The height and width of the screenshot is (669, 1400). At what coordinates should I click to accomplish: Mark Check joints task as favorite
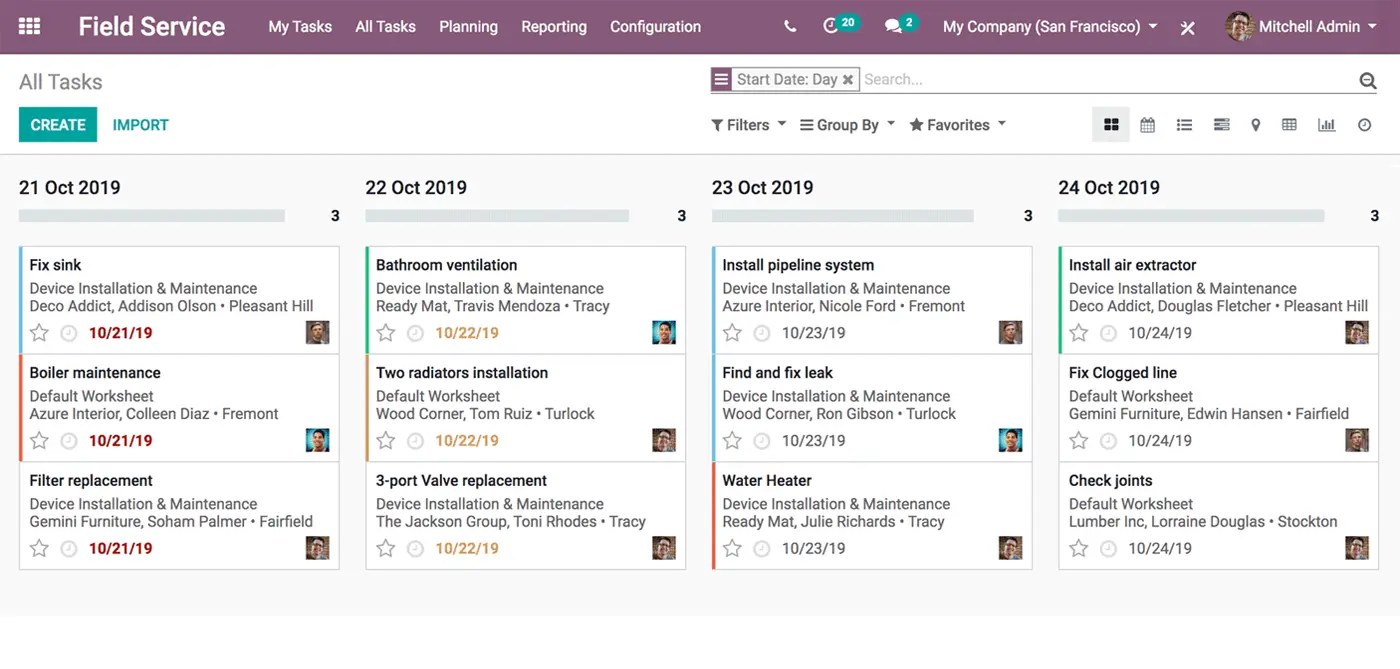tap(1078, 548)
